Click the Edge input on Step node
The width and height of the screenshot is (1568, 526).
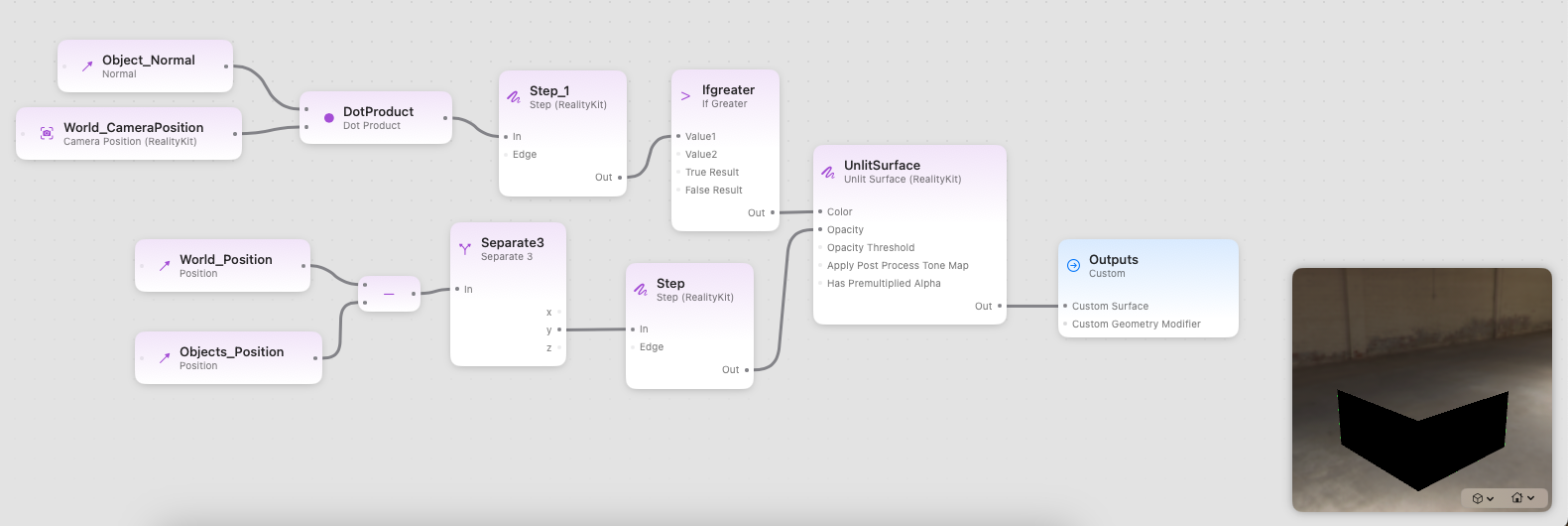point(633,347)
